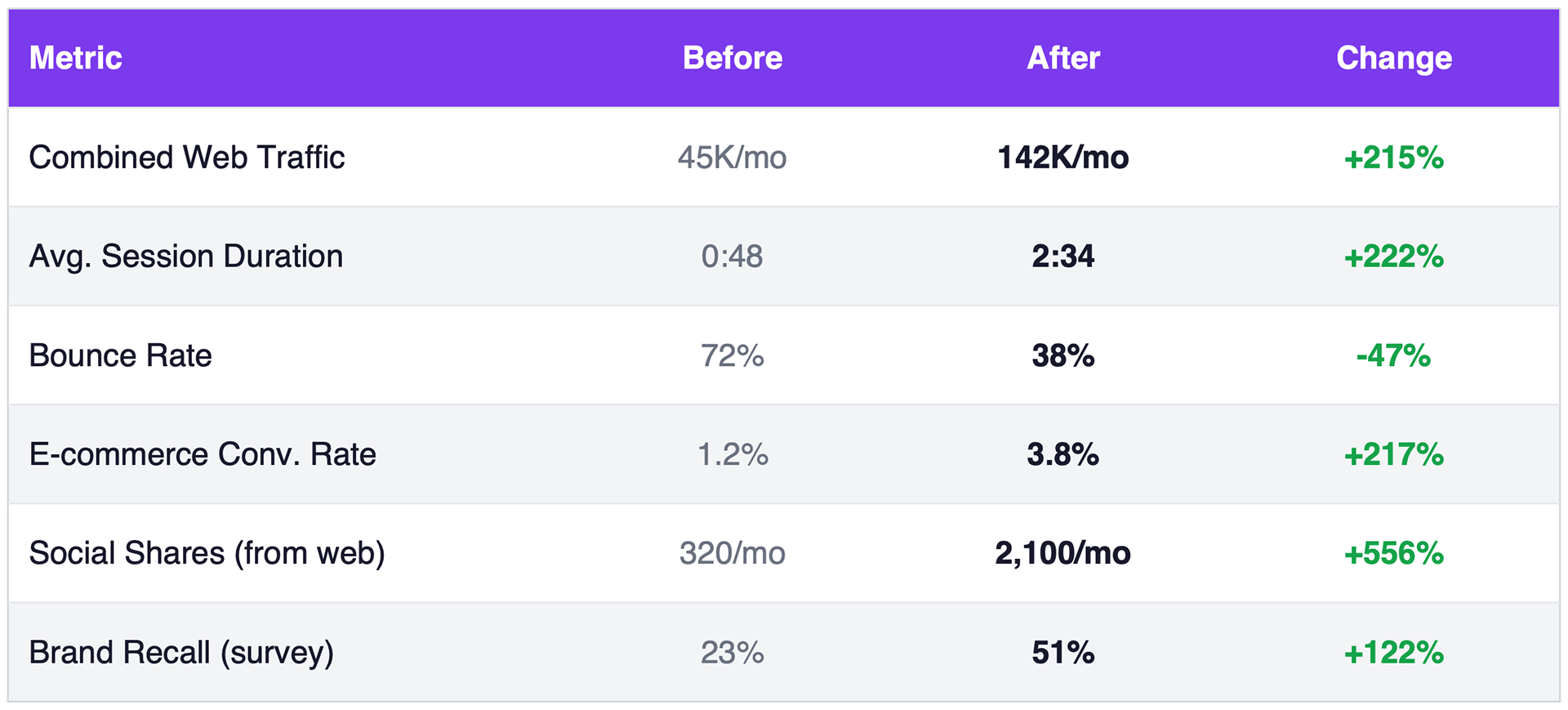Click the Change column header
This screenshot has width=1568, height=710.
pyautogui.click(x=1394, y=58)
